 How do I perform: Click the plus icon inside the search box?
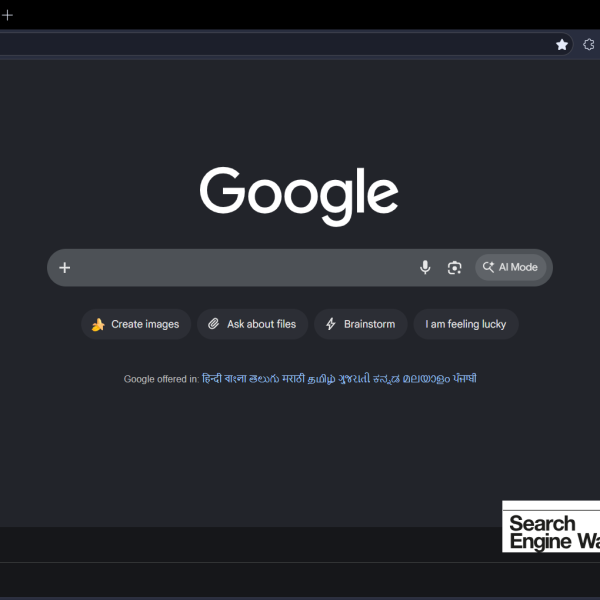coord(65,267)
